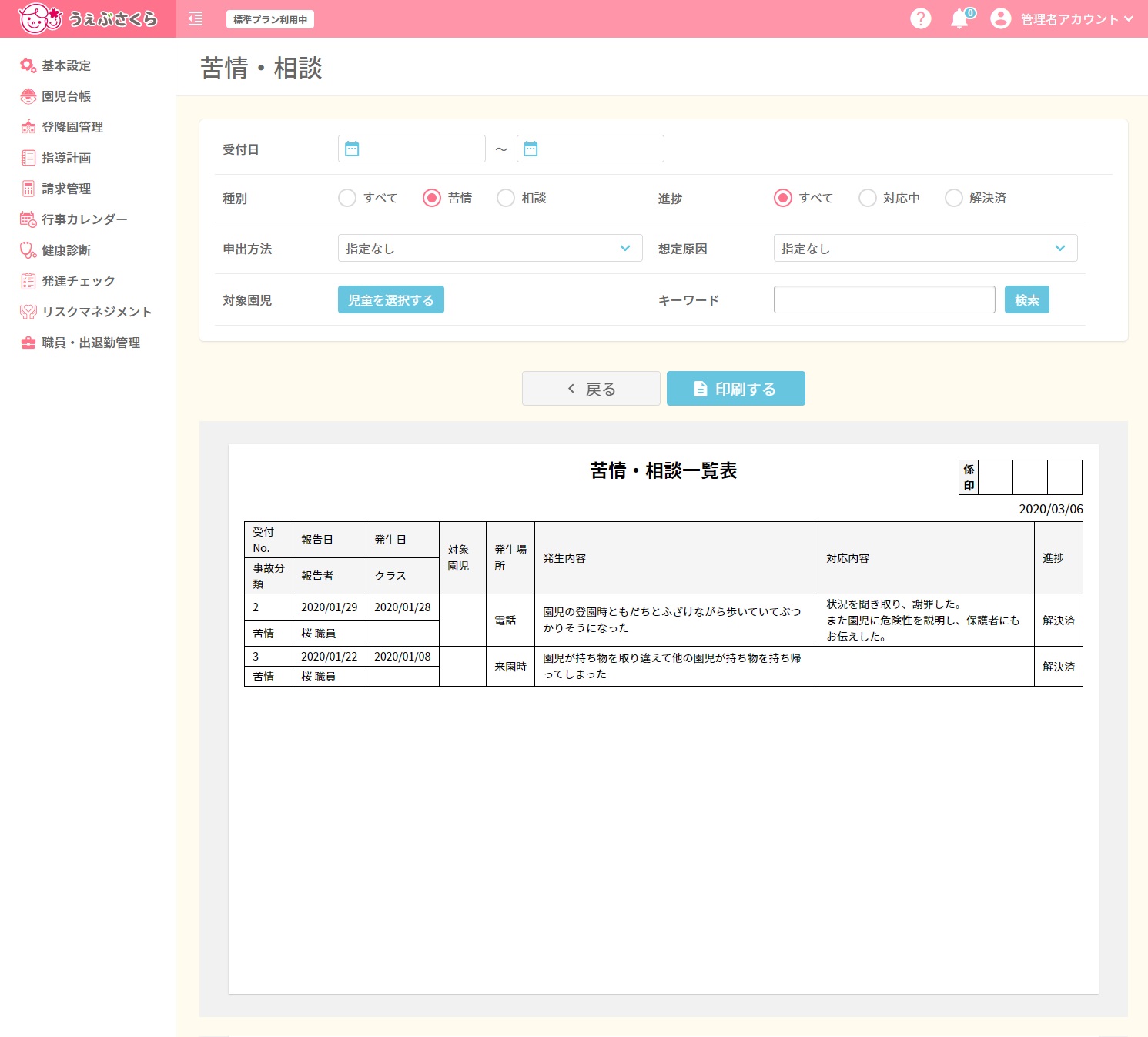
Task: Click 児童を選択する button
Action: (x=391, y=299)
